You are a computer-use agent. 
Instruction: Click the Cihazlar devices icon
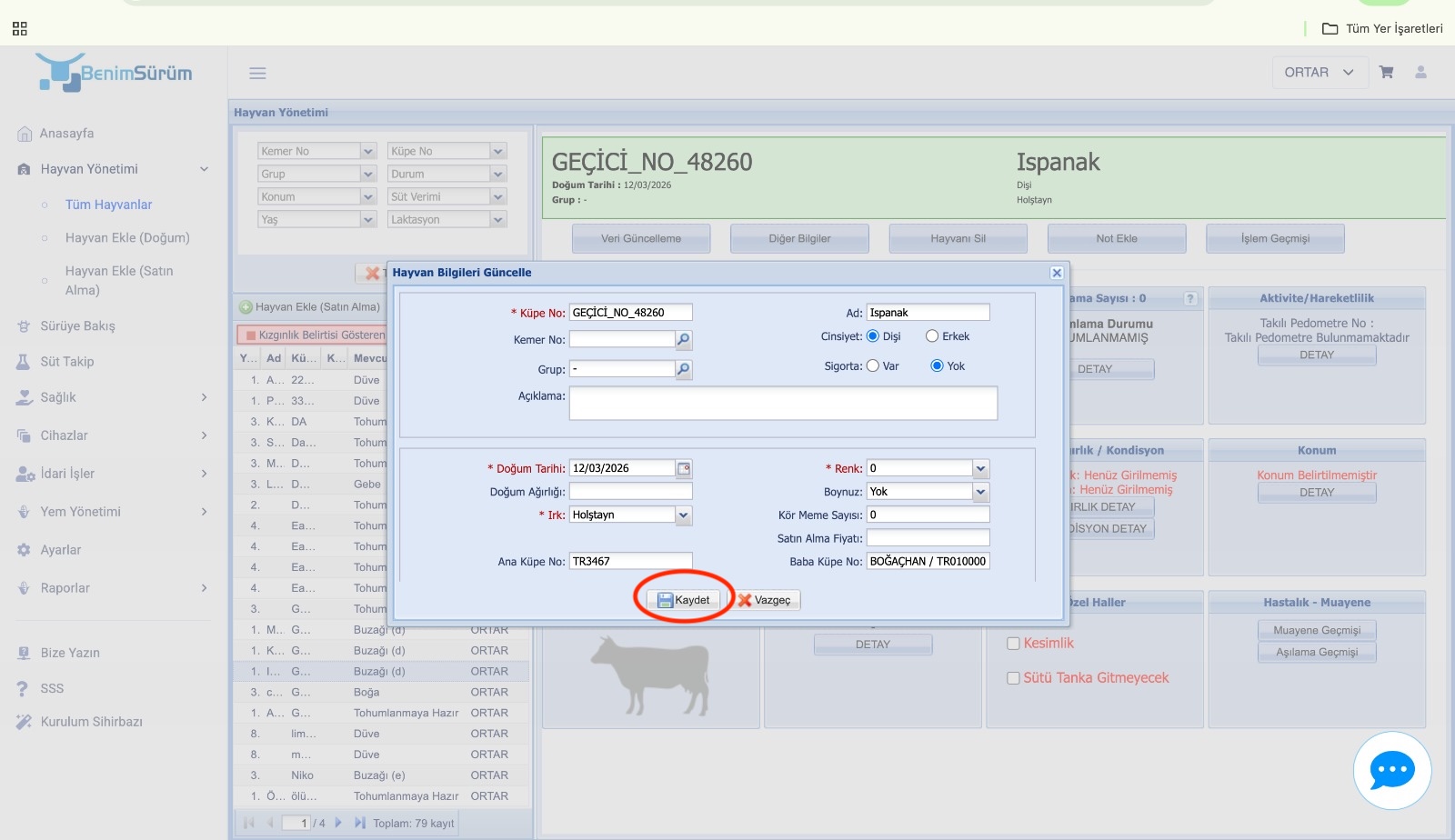24,435
